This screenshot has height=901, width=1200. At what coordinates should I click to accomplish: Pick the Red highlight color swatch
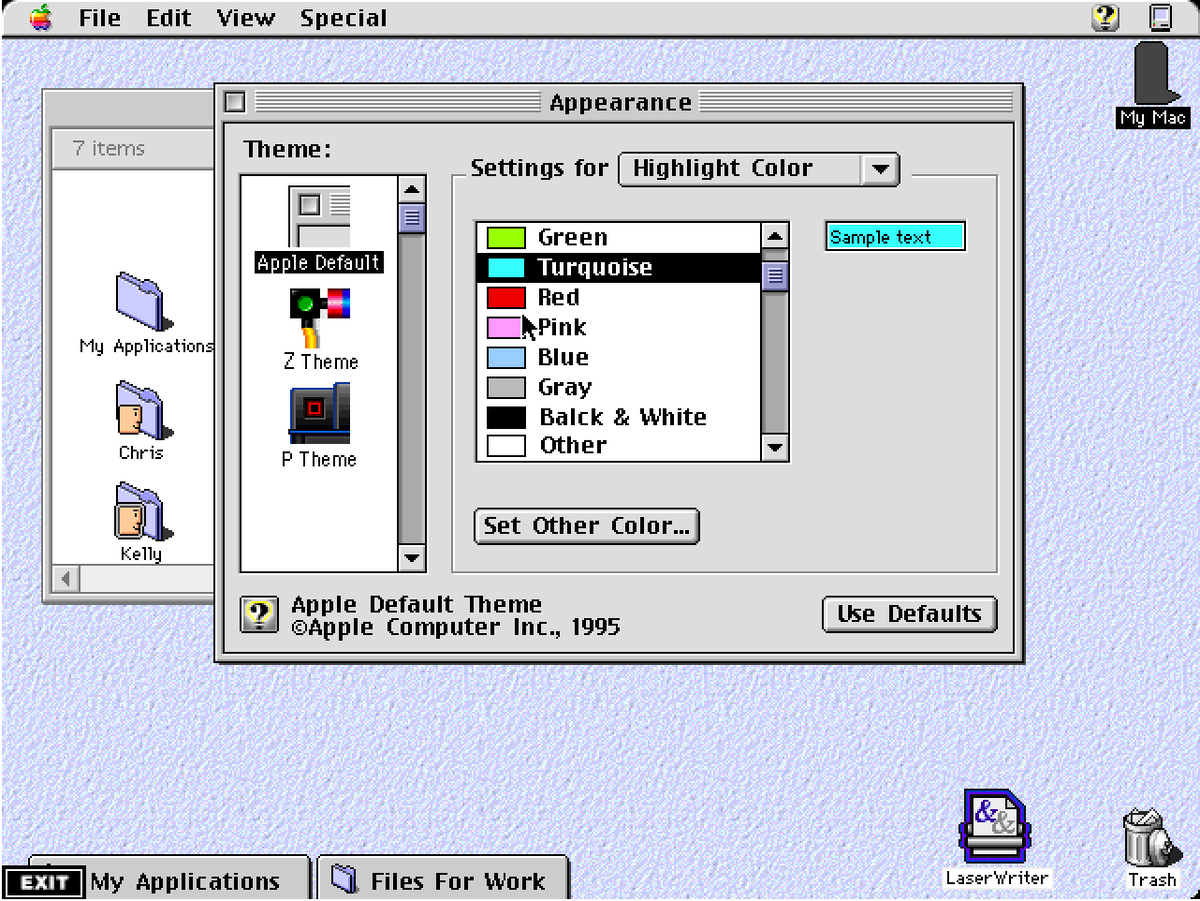[506, 298]
